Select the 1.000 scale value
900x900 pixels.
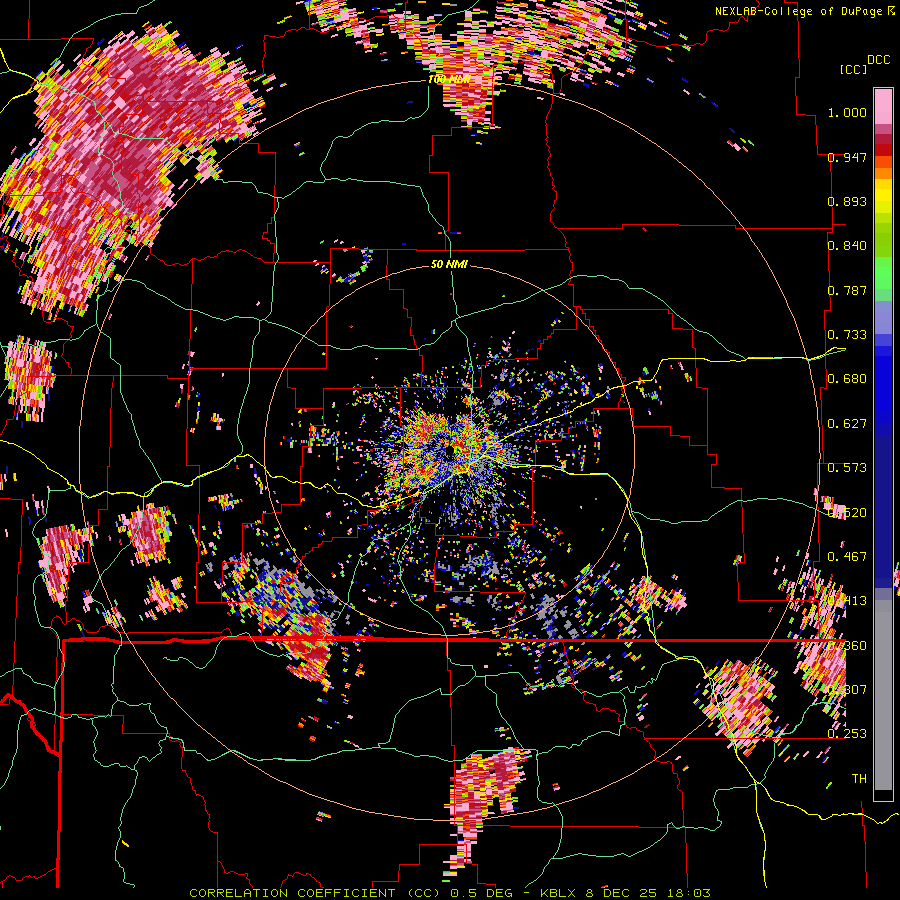[847, 112]
